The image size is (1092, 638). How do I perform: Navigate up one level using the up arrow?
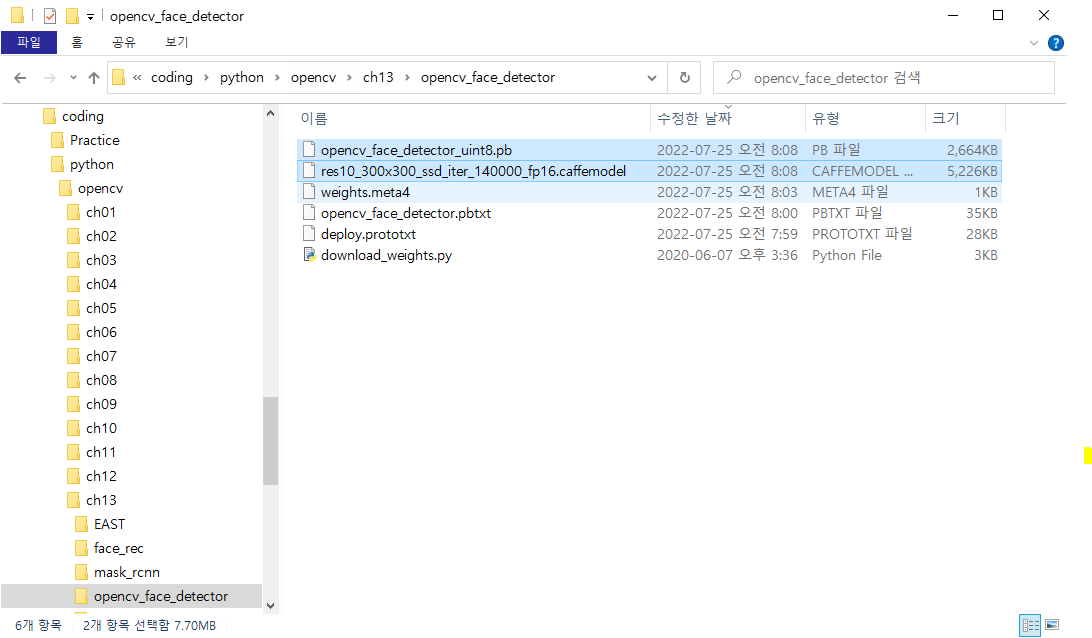[x=94, y=77]
